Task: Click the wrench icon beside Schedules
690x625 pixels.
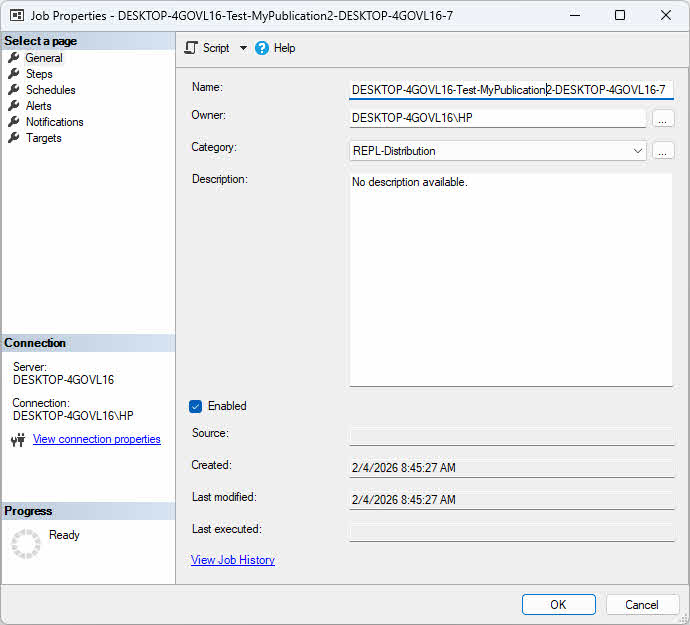Action: point(14,90)
